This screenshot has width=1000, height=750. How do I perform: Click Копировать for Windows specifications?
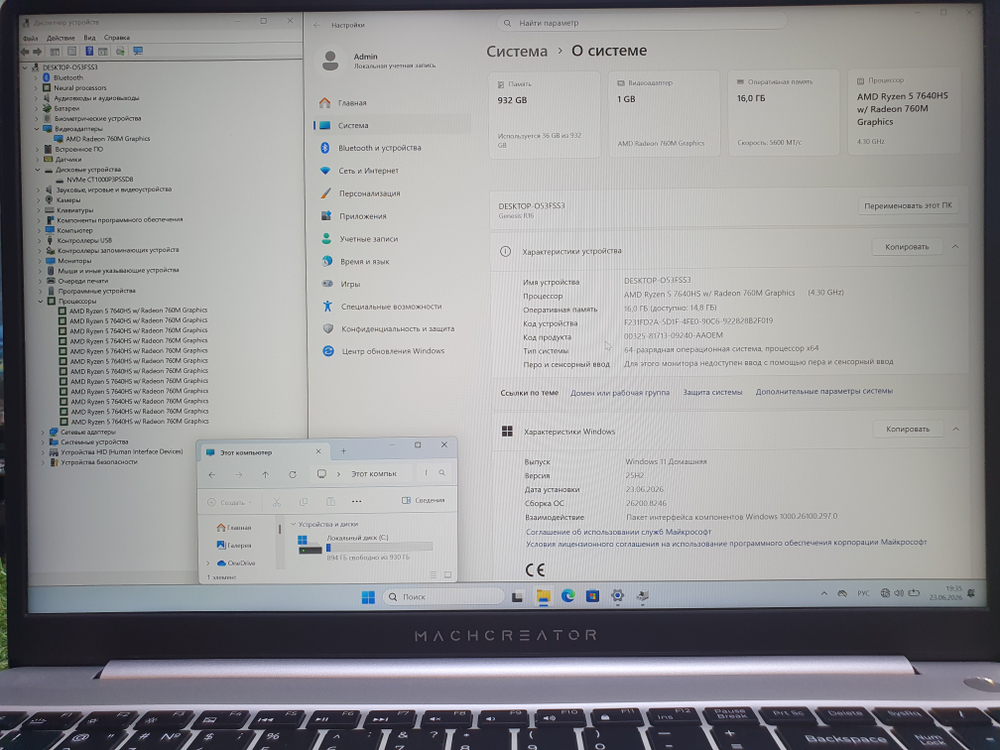908,429
